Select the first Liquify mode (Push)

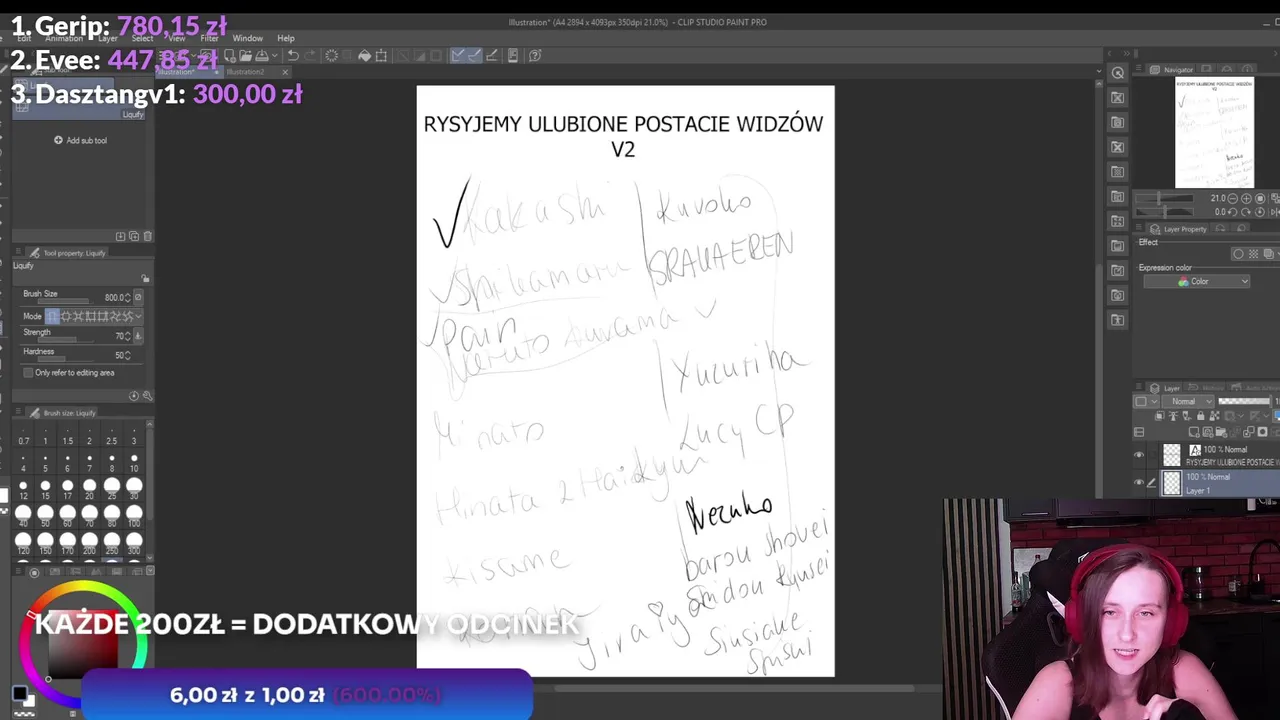click(53, 316)
